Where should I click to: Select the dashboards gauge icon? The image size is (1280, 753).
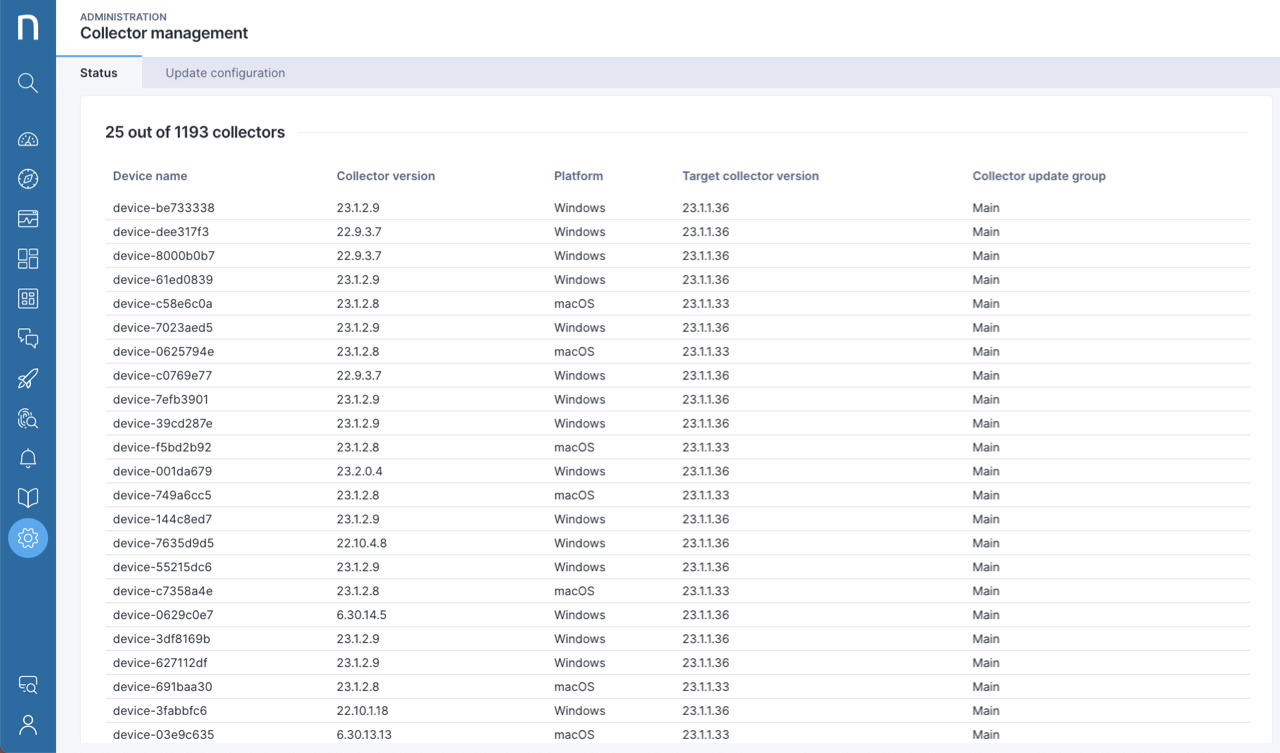coord(27,139)
